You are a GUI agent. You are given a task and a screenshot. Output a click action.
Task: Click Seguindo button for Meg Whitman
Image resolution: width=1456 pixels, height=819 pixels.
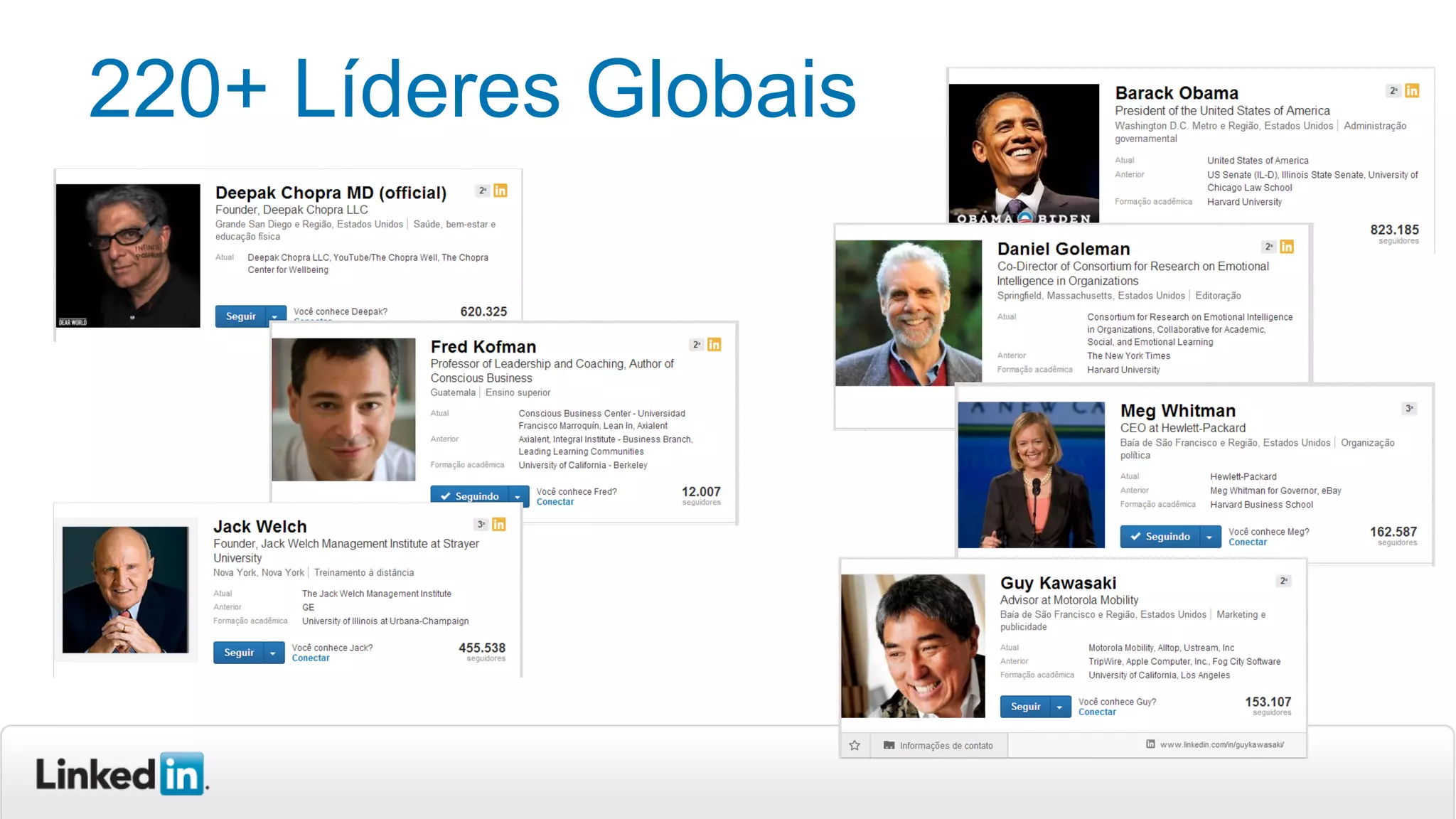click(x=1160, y=537)
